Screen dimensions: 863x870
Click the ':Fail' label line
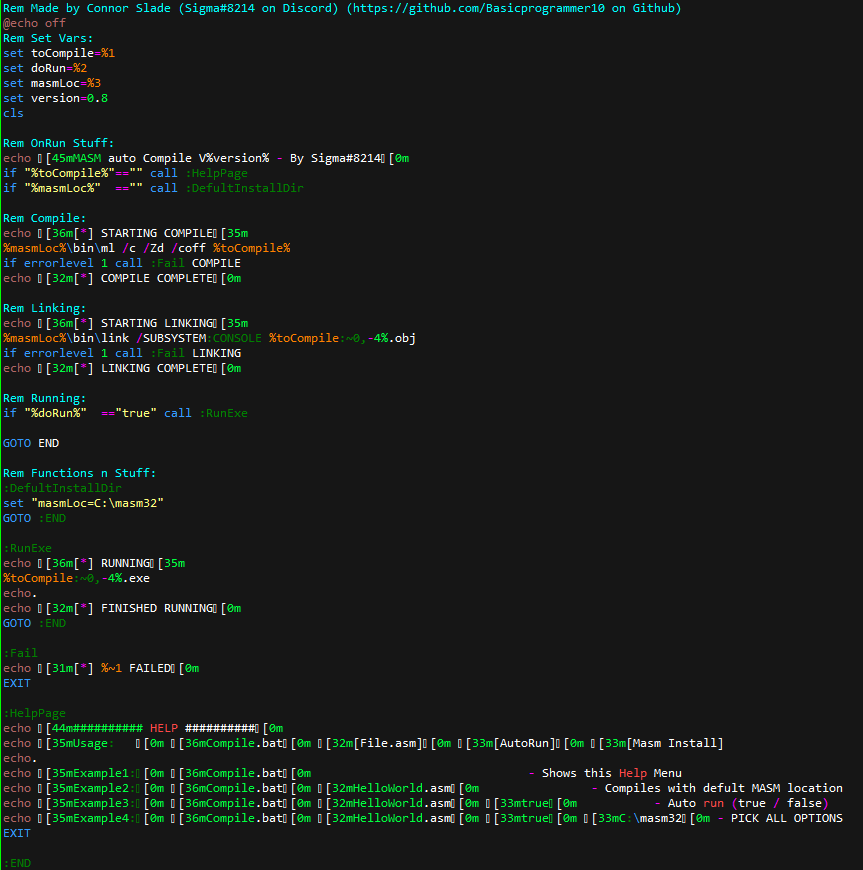point(21,652)
